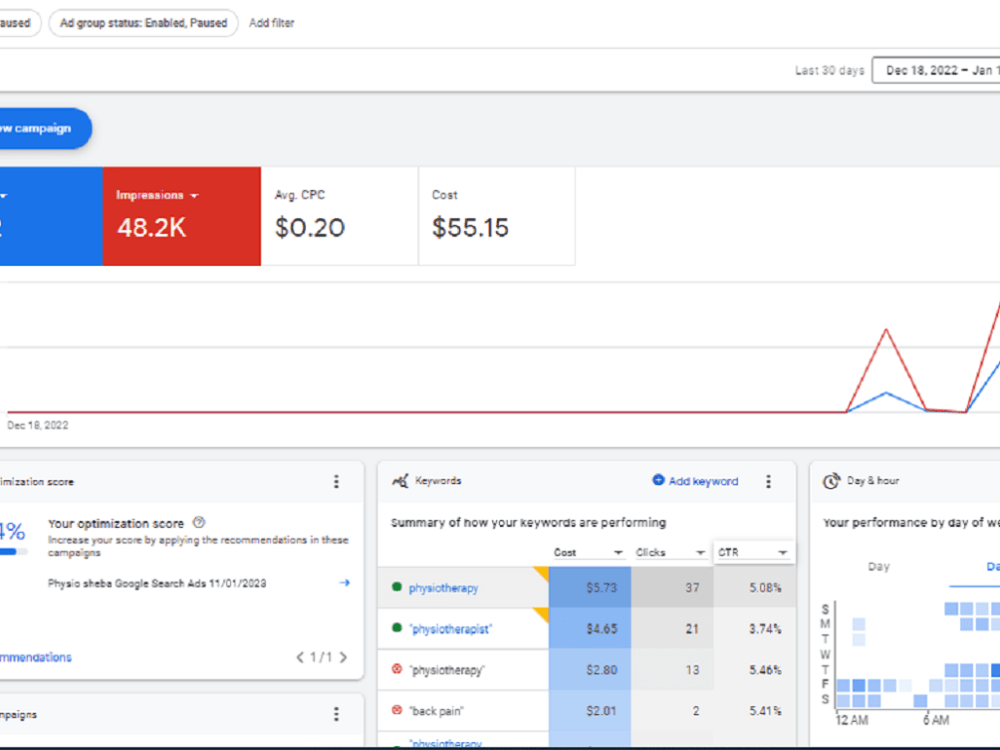Click Add keyword link

point(695,481)
